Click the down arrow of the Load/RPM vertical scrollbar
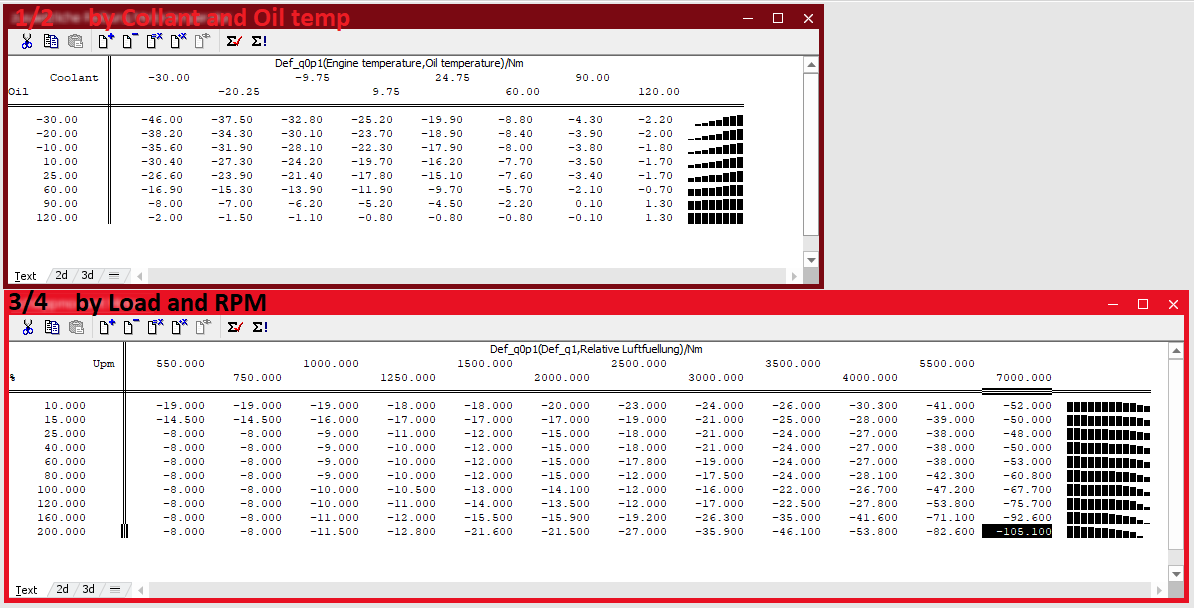 tap(1176, 575)
